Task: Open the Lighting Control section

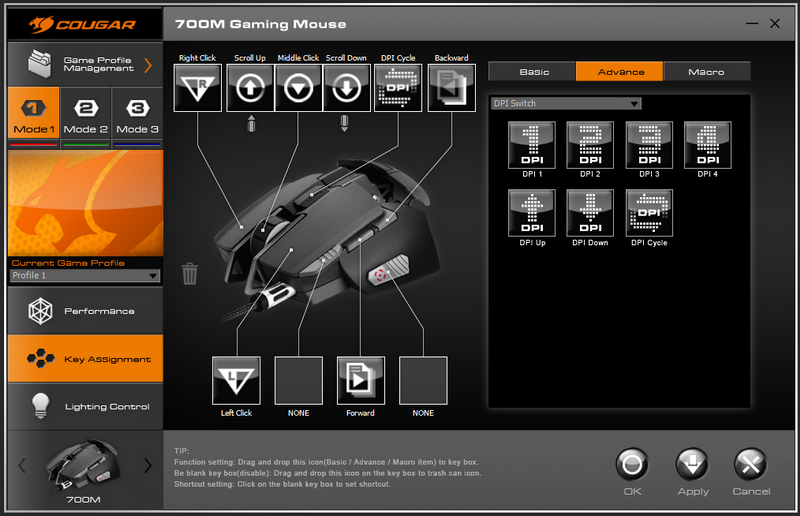Action: (86, 406)
